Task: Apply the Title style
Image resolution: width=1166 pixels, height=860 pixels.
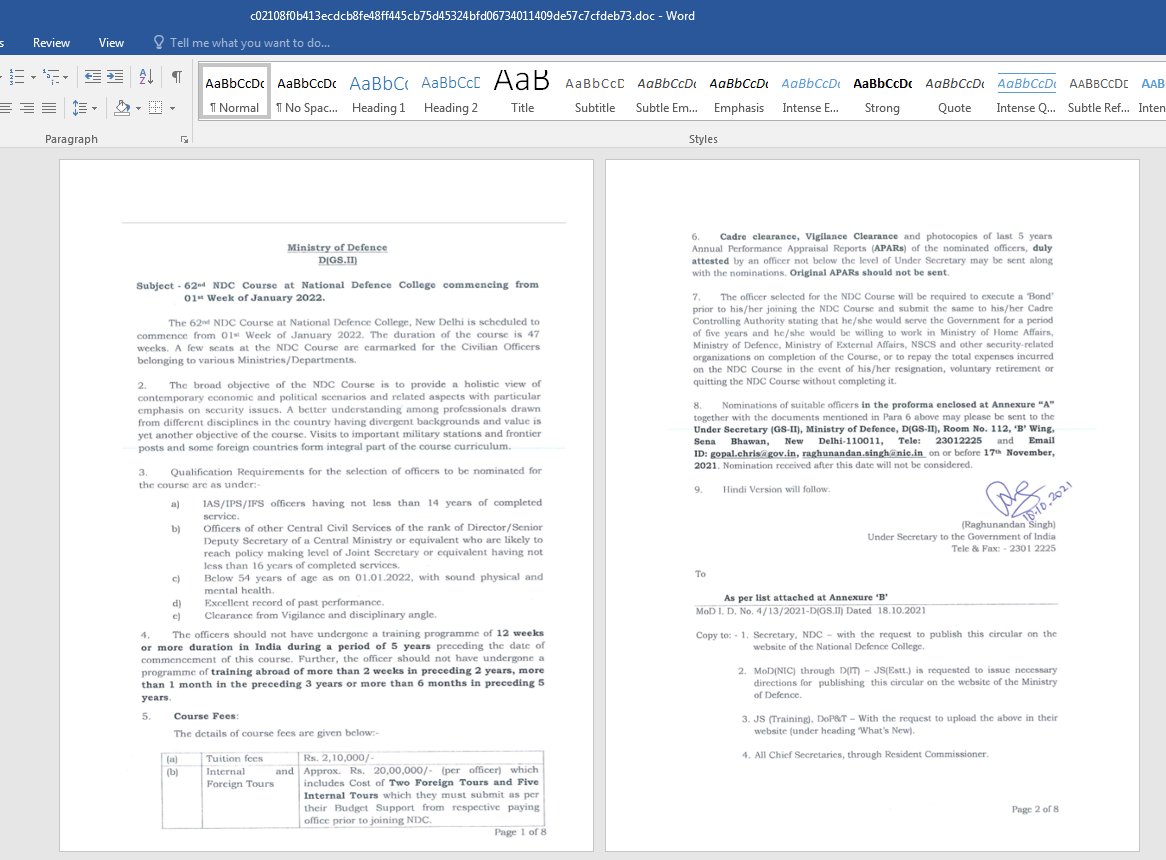Action: [x=522, y=92]
